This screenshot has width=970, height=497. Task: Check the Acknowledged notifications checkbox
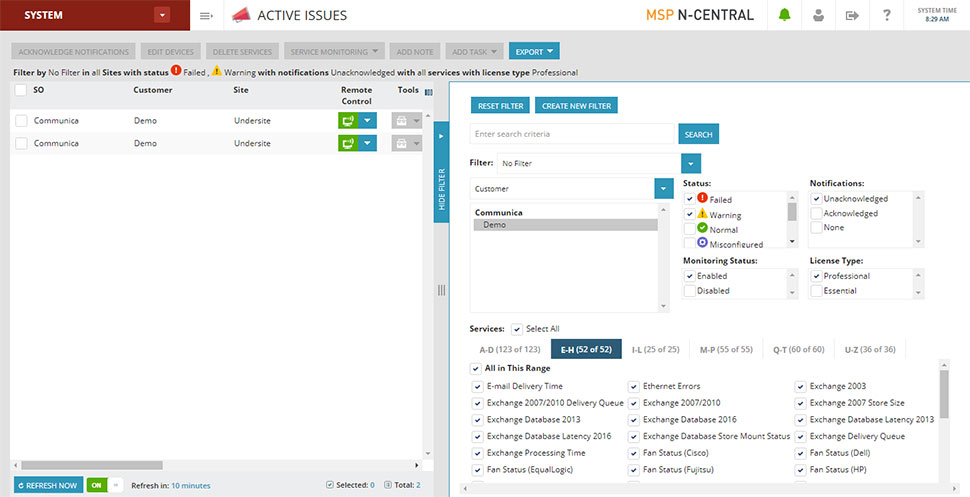(817, 214)
